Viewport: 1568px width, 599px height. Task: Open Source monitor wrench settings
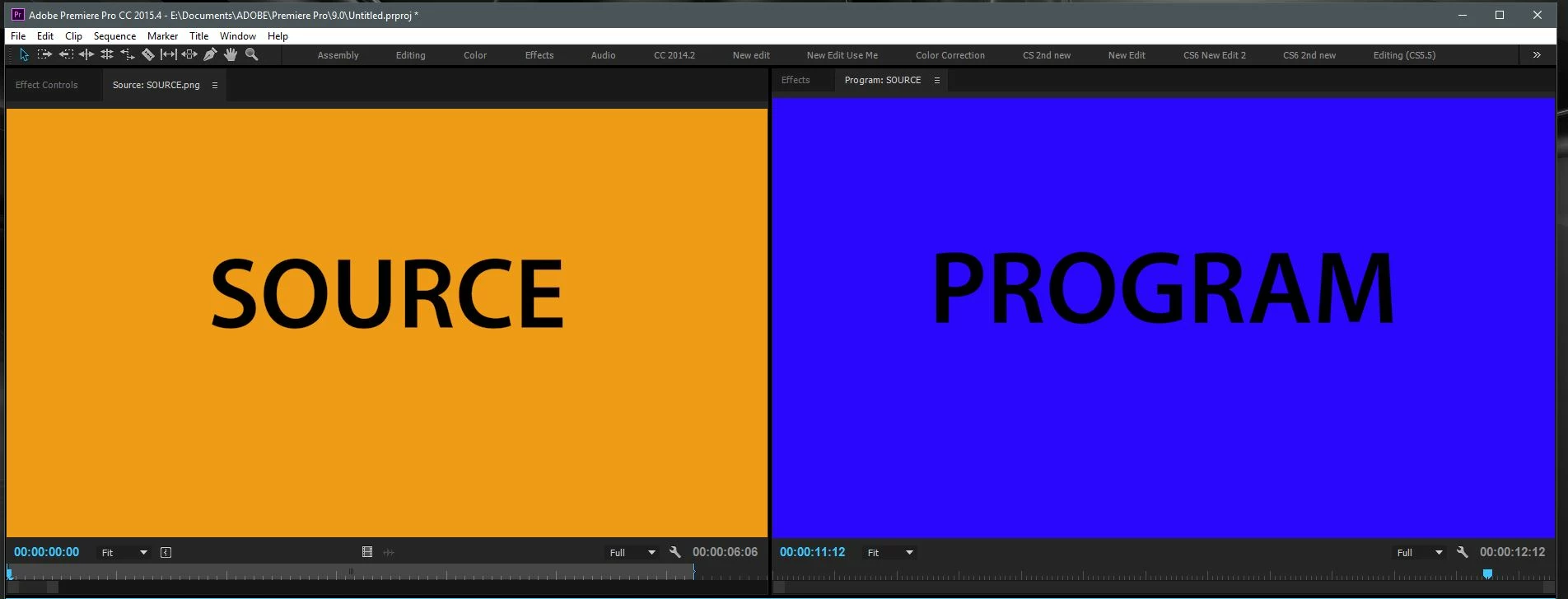coord(675,552)
